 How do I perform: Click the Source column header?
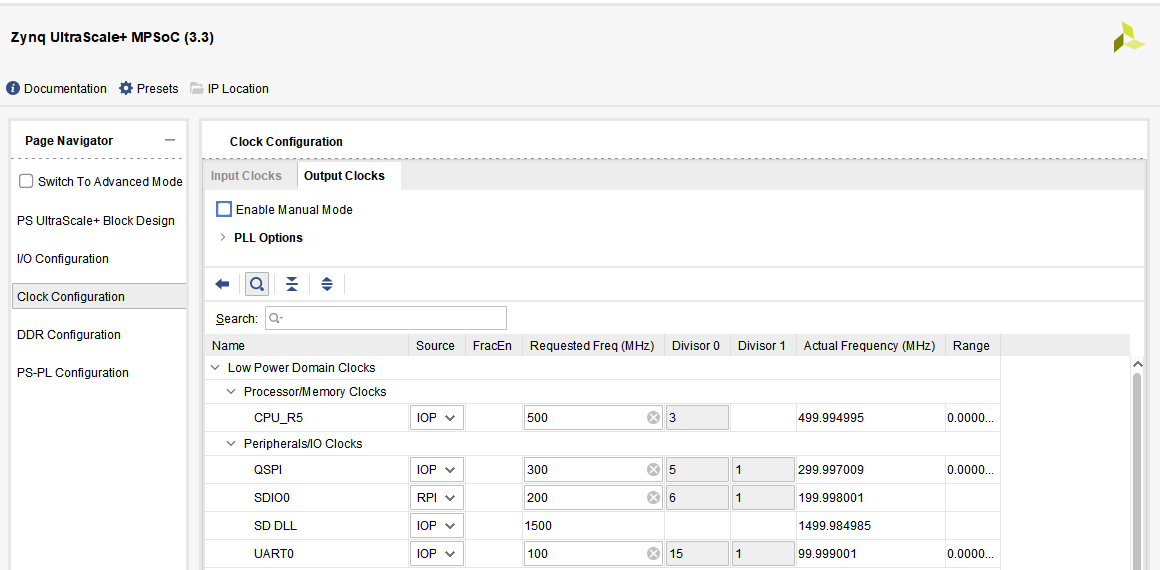[436, 345]
